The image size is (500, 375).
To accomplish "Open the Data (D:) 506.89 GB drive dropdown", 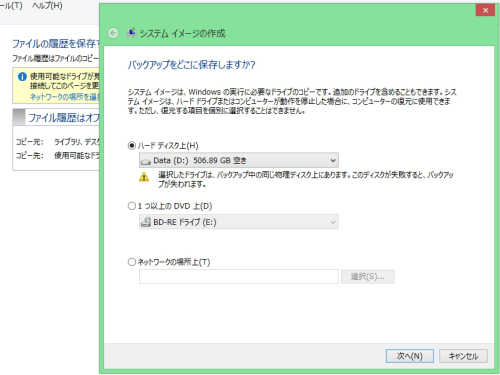I will click(x=239, y=160).
